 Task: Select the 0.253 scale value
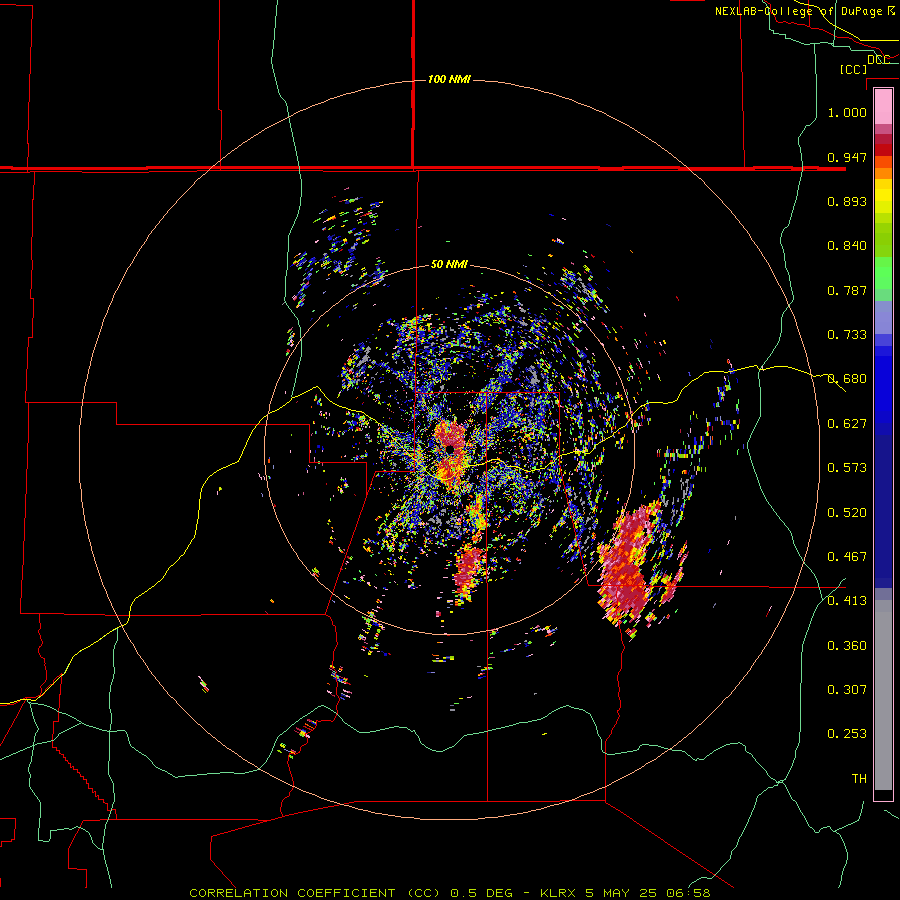(847, 734)
